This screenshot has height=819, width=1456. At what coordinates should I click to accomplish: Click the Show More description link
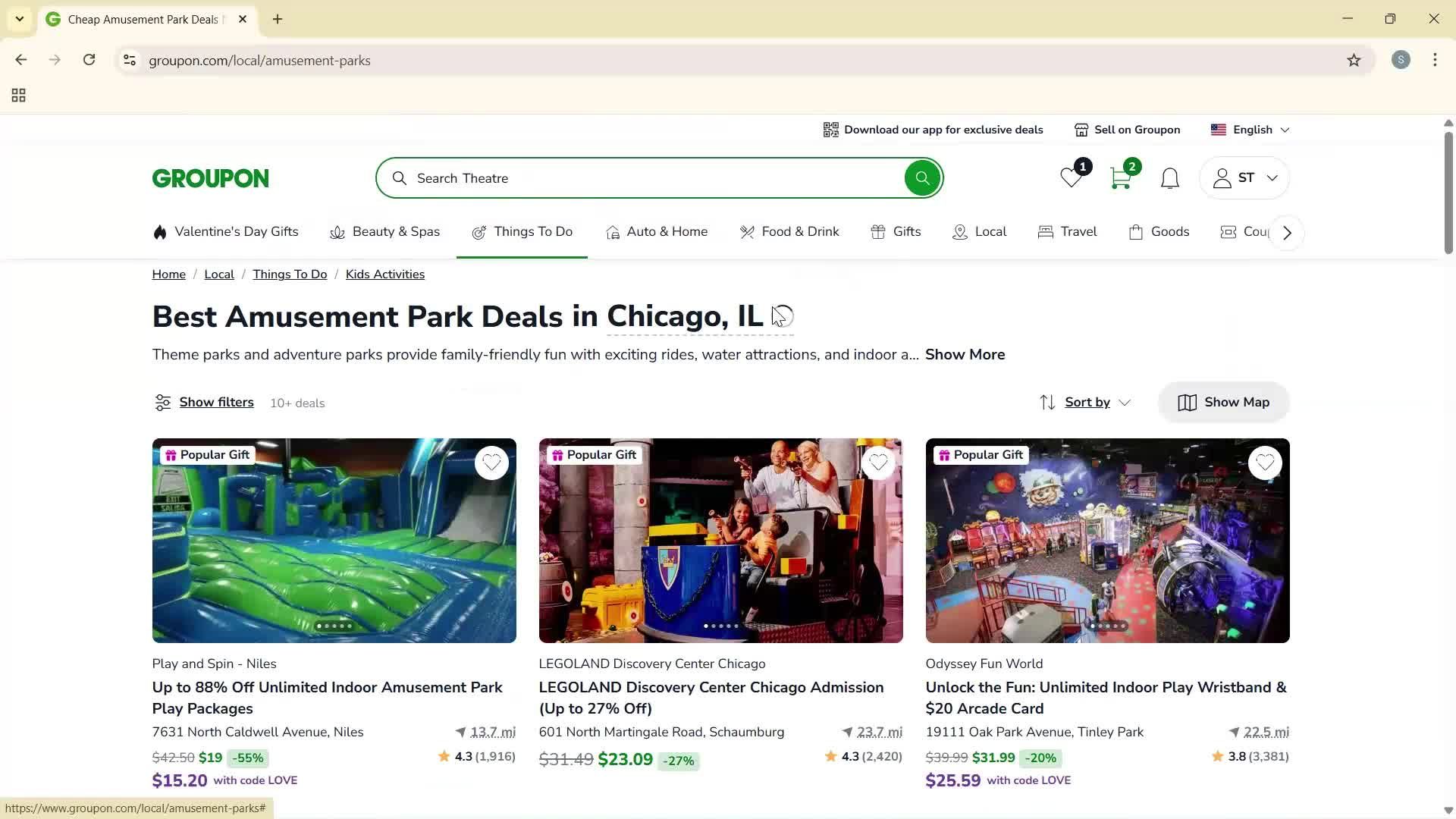(x=965, y=354)
